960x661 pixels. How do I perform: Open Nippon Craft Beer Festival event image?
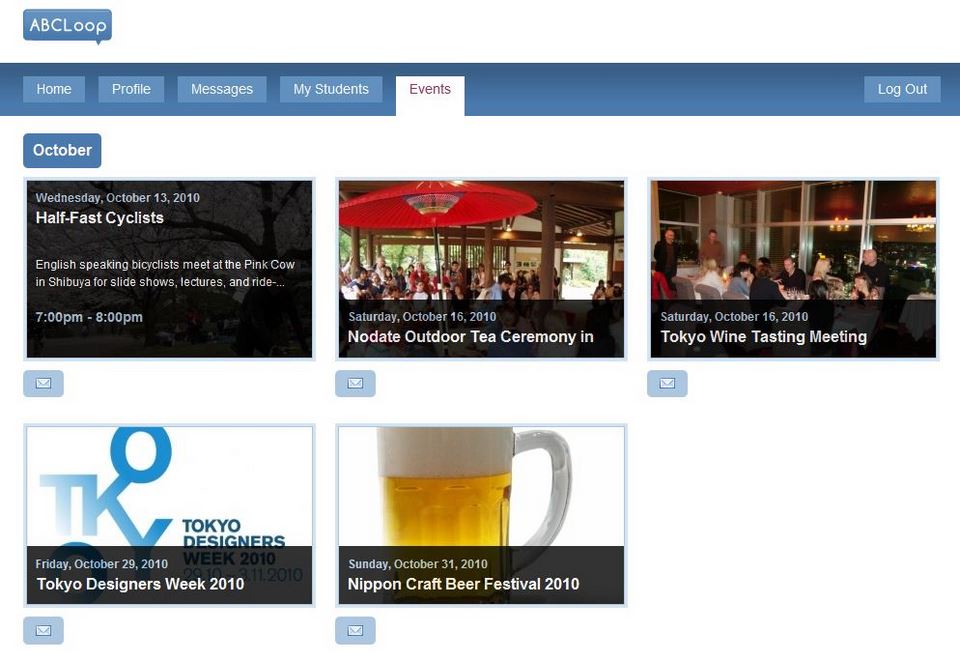tap(481, 515)
